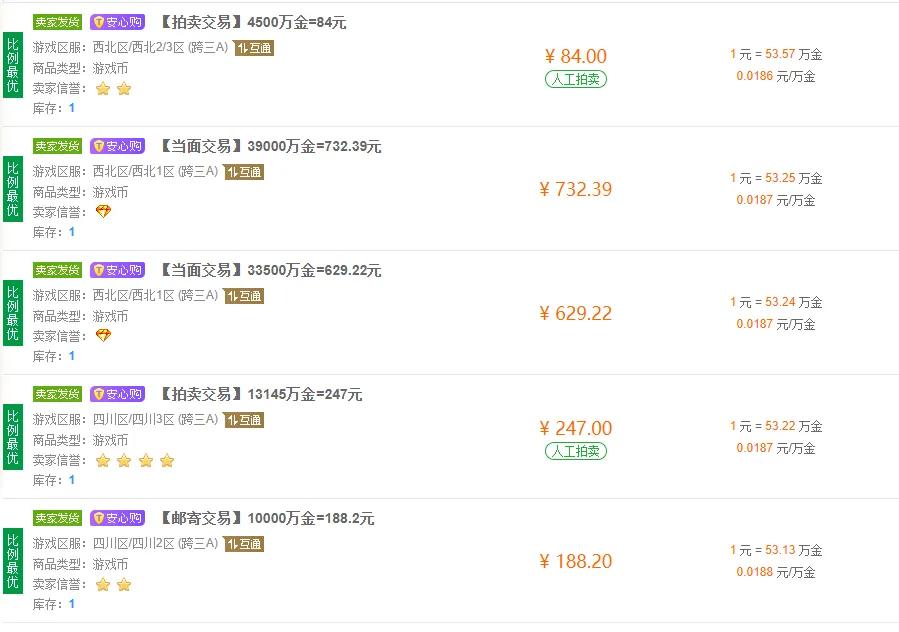Open listing 【当面交易】39000万金=732.39元
The height and width of the screenshot is (632, 899).
coord(270,146)
